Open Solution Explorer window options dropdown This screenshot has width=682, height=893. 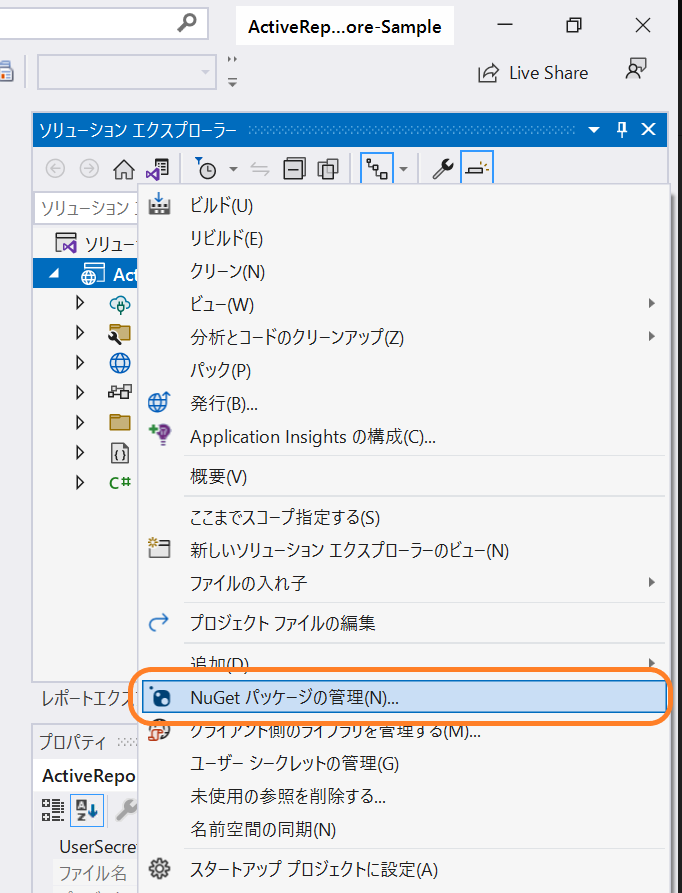coord(594,130)
